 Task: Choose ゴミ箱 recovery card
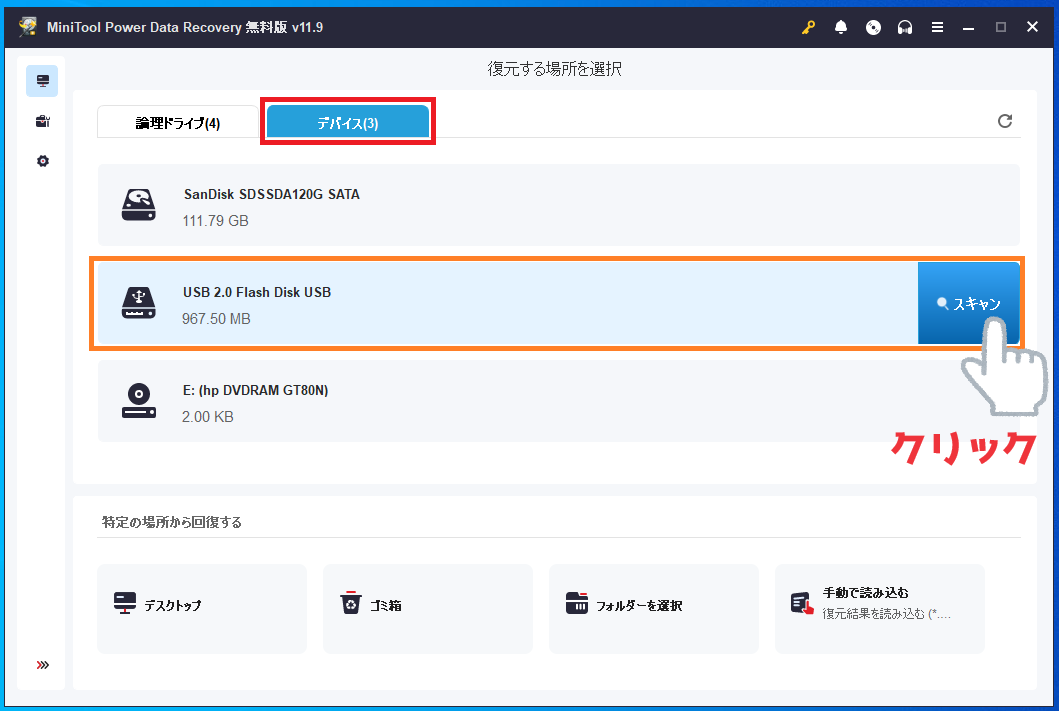[428, 608]
